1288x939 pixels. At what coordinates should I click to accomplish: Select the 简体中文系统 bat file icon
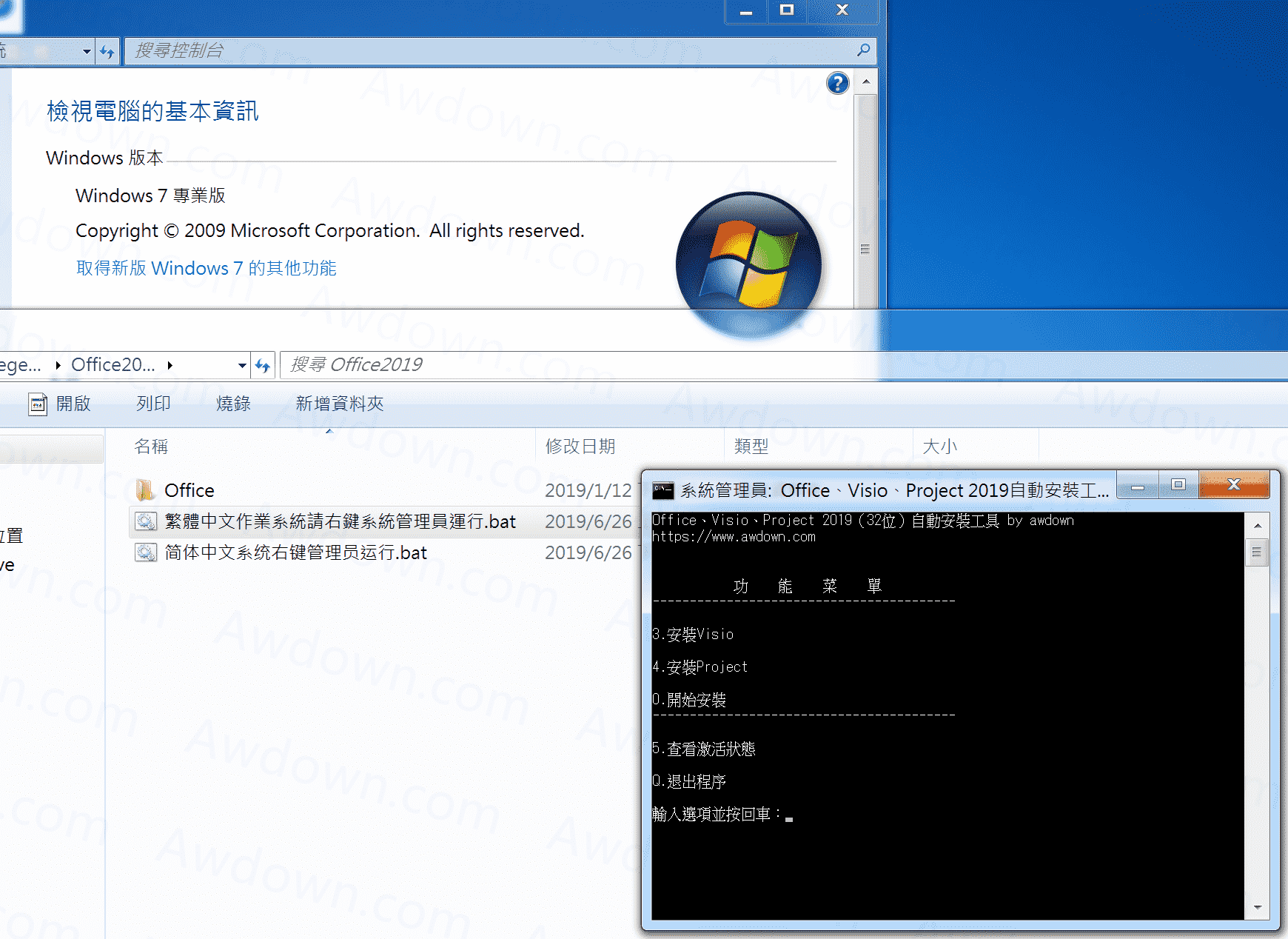(146, 552)
